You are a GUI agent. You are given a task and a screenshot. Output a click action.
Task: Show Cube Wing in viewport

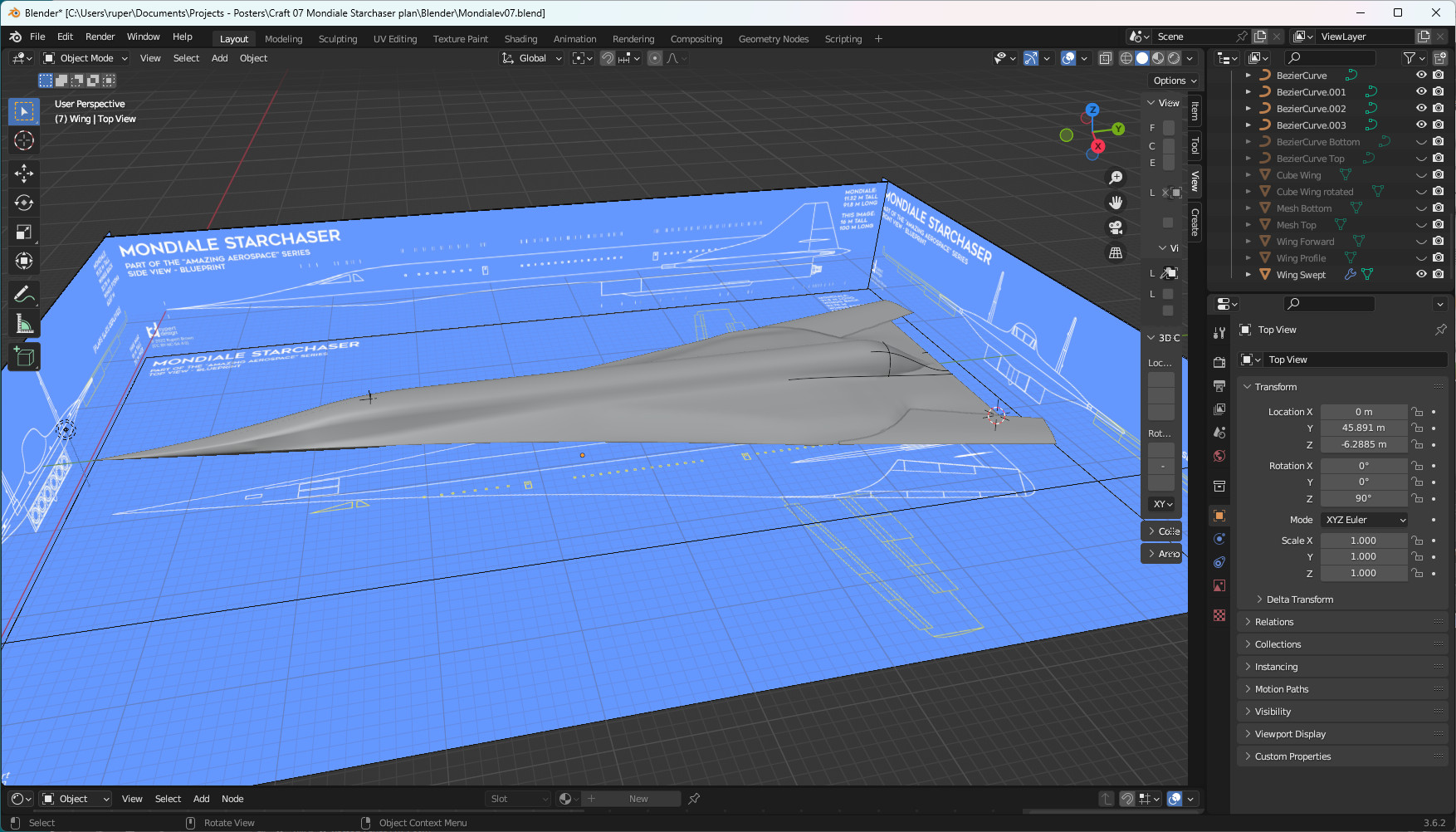point(1421,175)
